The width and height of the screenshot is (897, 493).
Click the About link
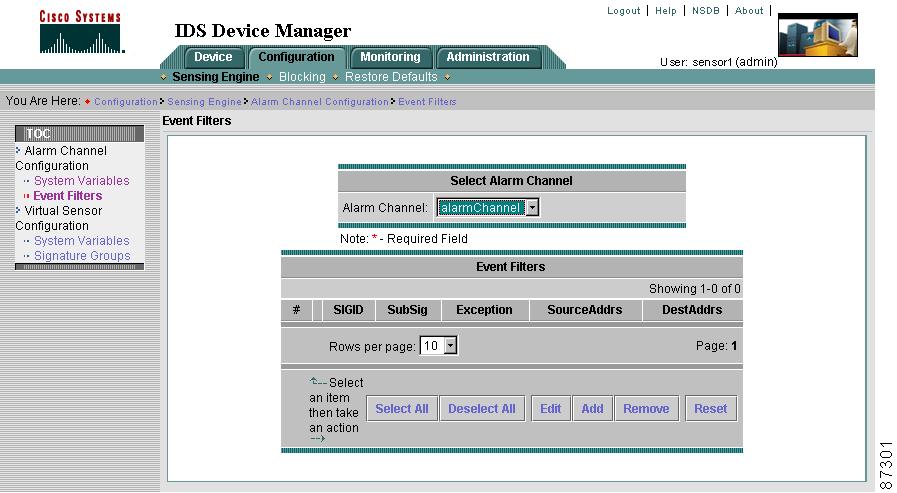click(x=749, y=11)
